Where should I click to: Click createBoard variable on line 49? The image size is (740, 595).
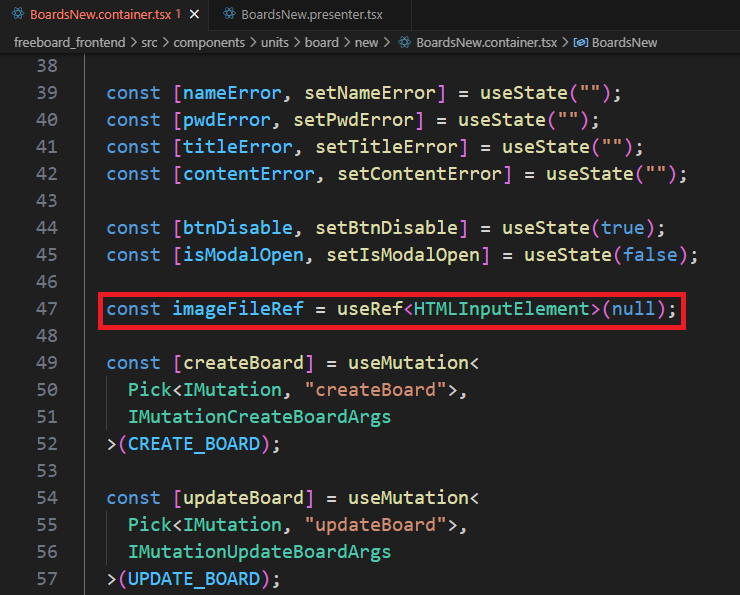tap(243, 362)
